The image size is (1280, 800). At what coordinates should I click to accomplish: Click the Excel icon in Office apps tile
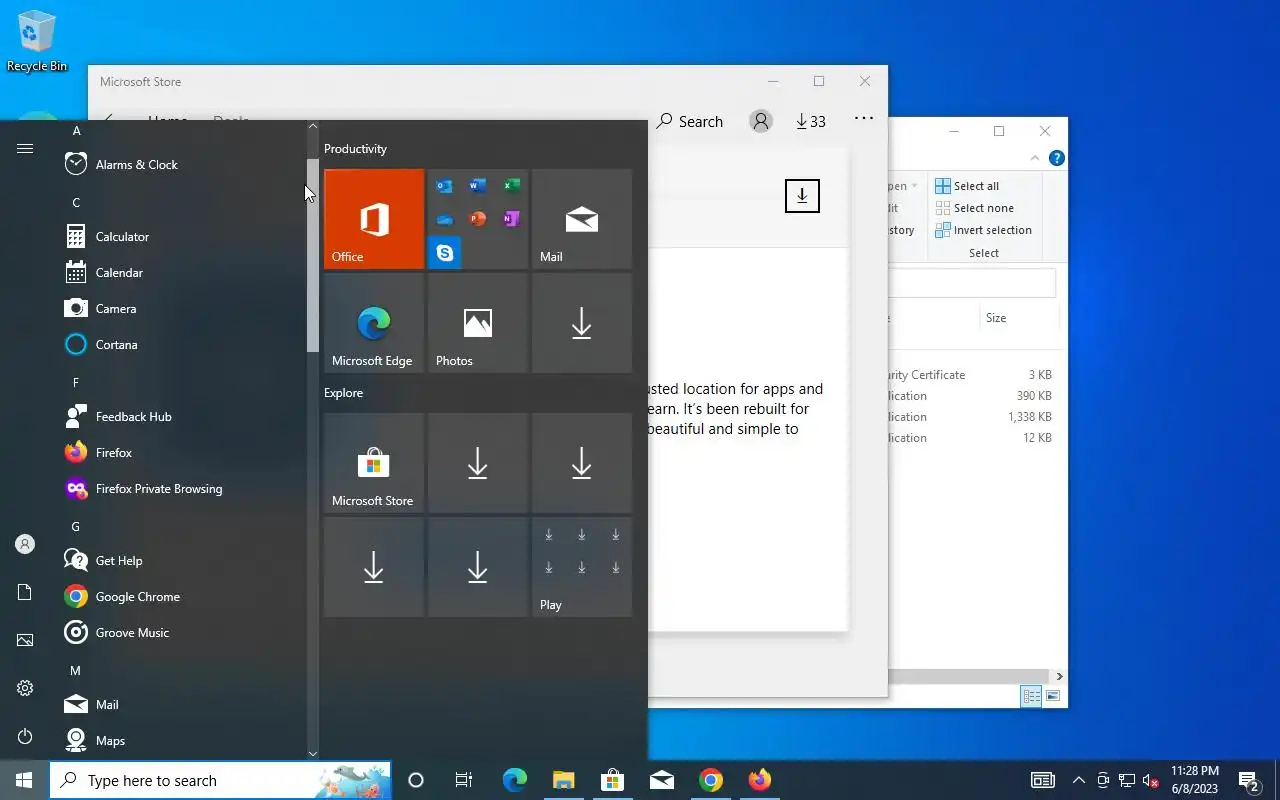point(511,186)
